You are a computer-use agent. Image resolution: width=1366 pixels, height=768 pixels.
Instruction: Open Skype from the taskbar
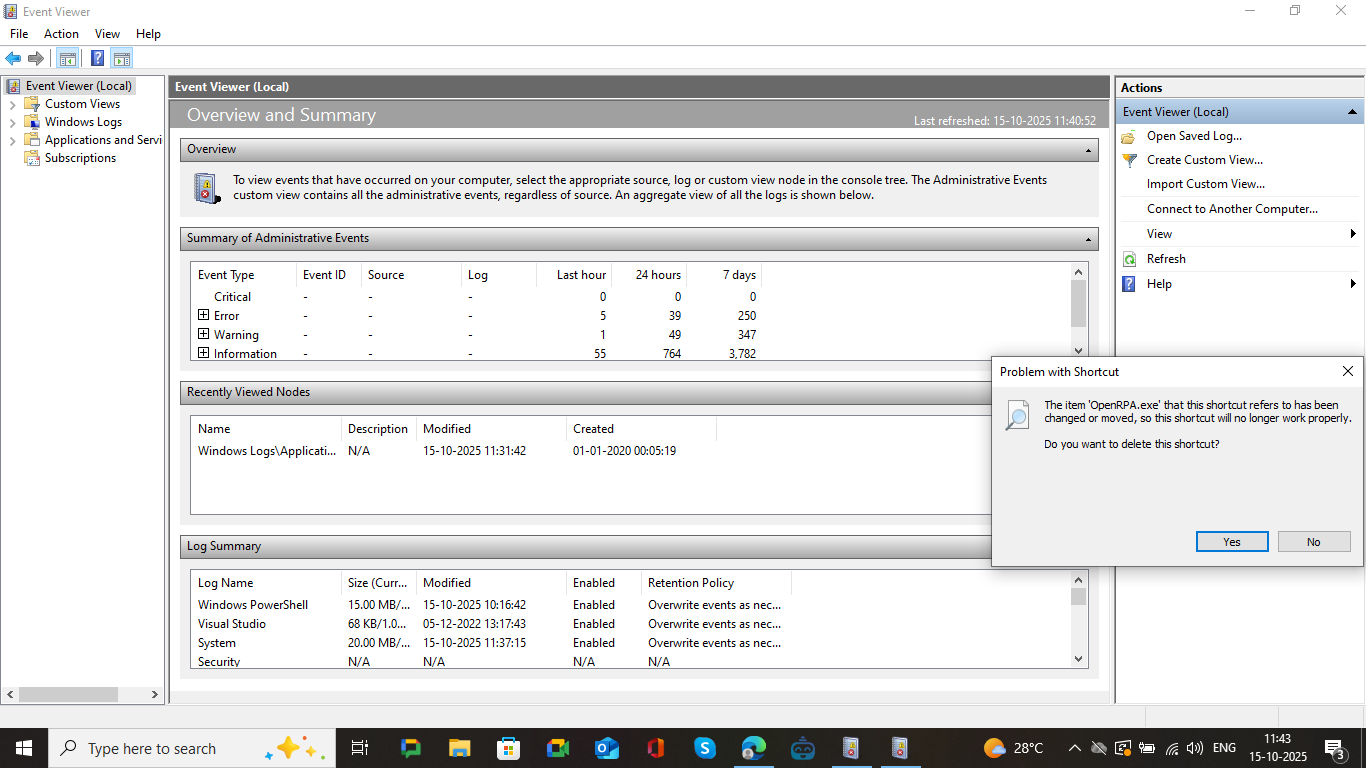click(705, 748)
